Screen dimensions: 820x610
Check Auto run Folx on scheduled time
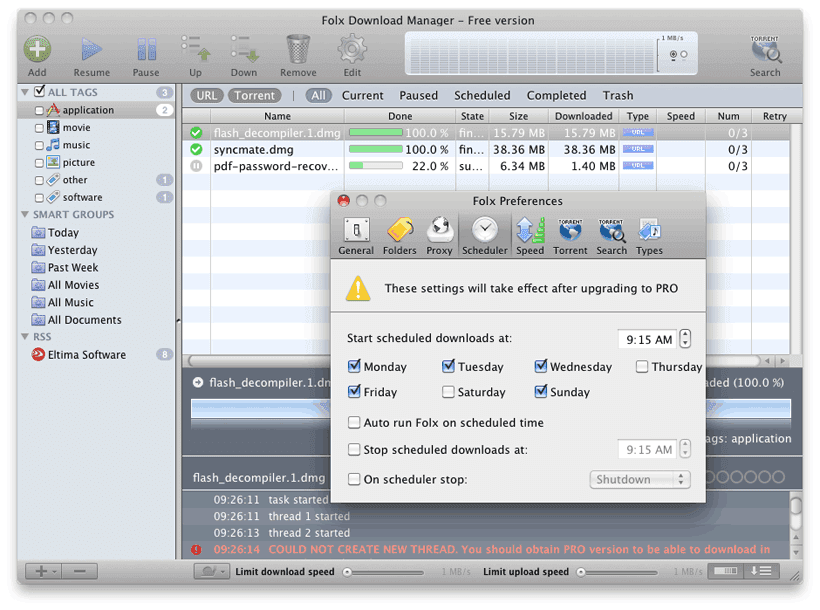click(x=354, y=423)
